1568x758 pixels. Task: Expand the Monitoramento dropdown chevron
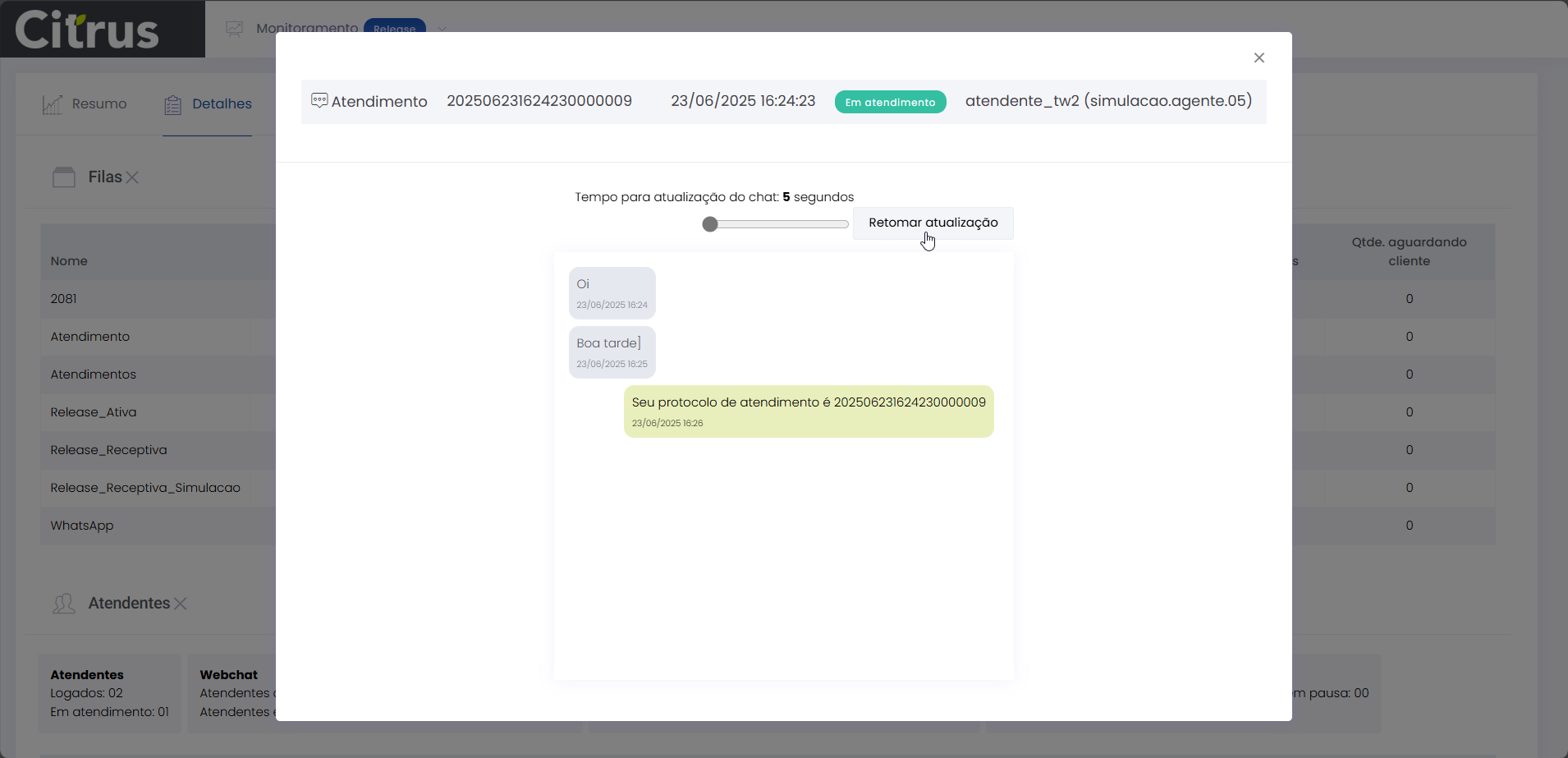[442, 29]
